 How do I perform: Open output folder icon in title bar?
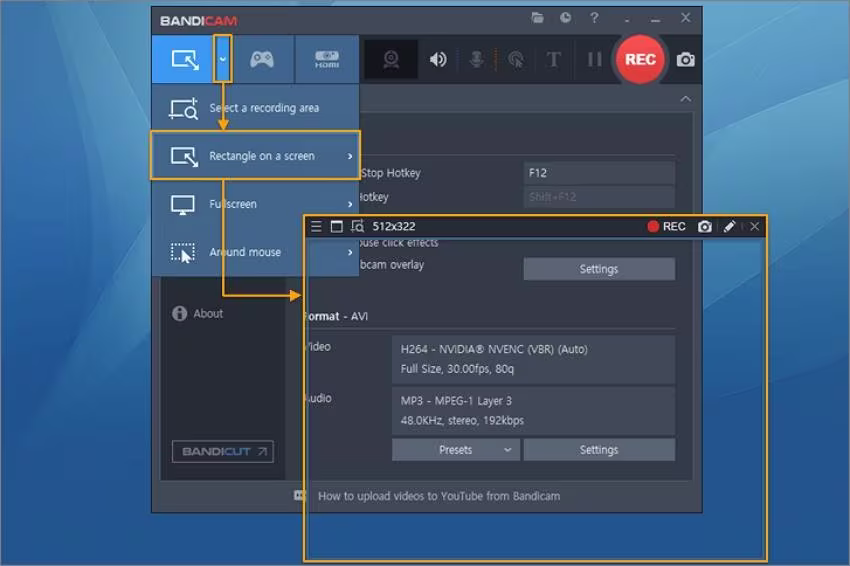[x=537, y=18]
